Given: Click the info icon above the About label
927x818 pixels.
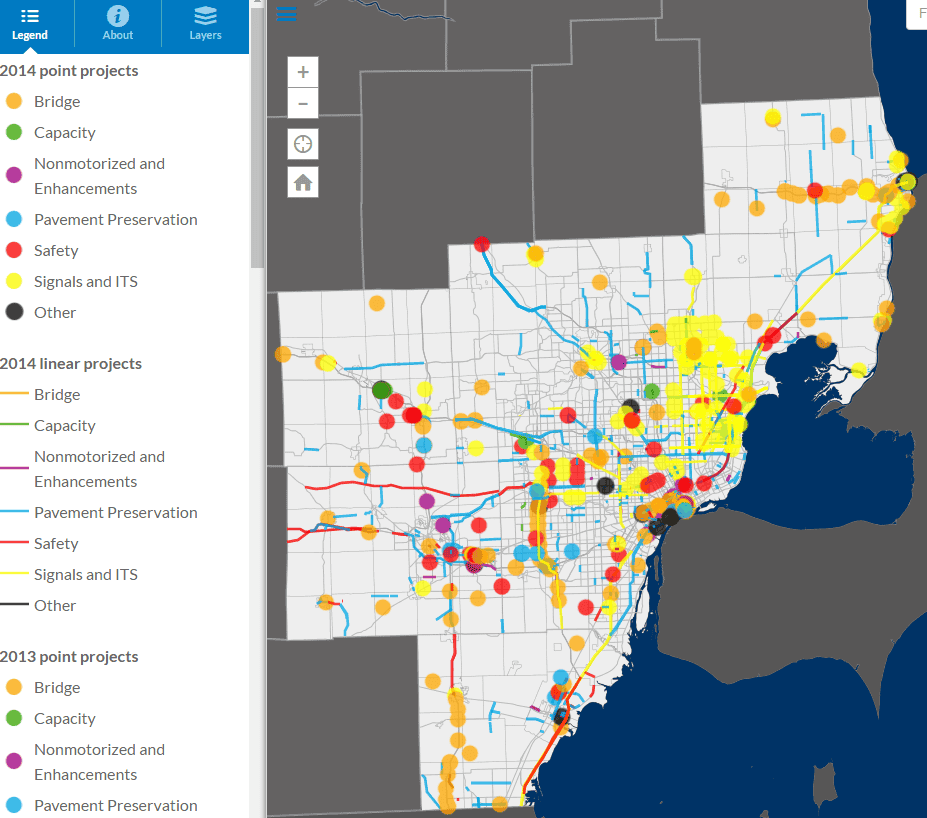Looking at the screenshot, I should pos(117,17).
